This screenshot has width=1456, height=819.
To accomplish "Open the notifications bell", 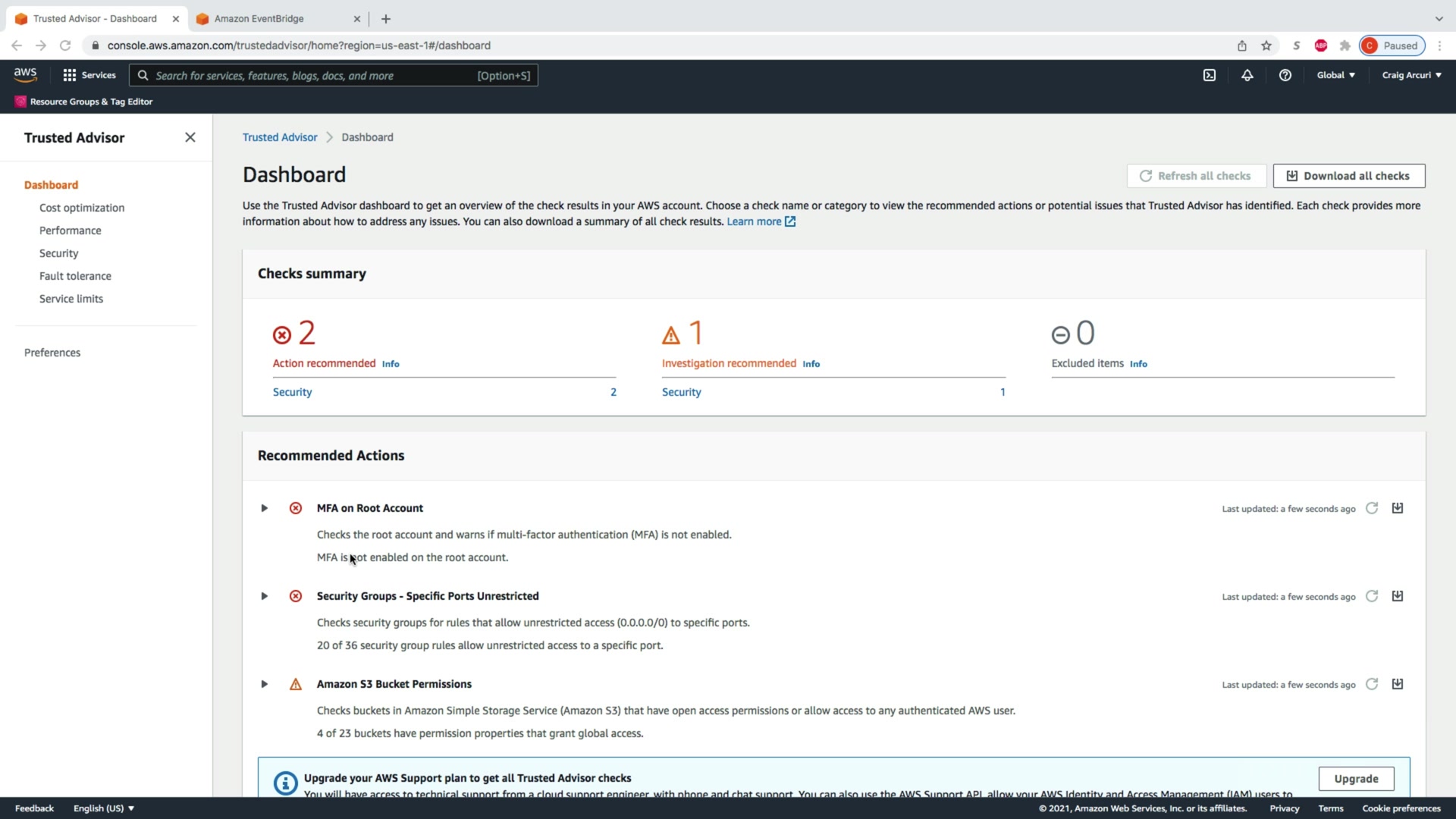I will pos(1247,75).
